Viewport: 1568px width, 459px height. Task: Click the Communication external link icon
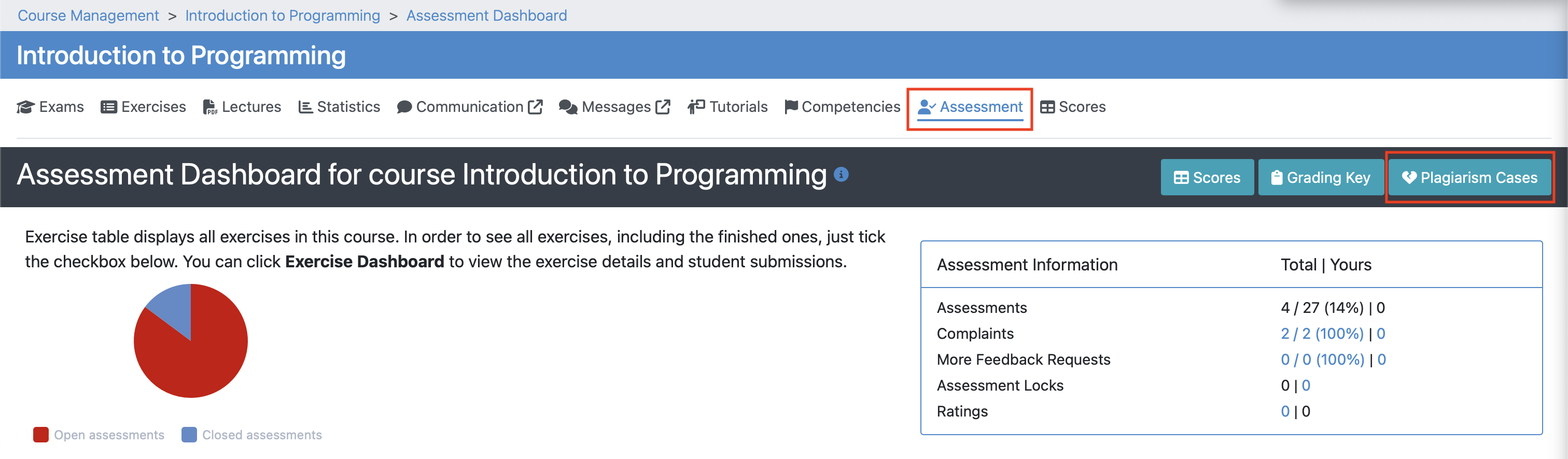click(536, 107)
